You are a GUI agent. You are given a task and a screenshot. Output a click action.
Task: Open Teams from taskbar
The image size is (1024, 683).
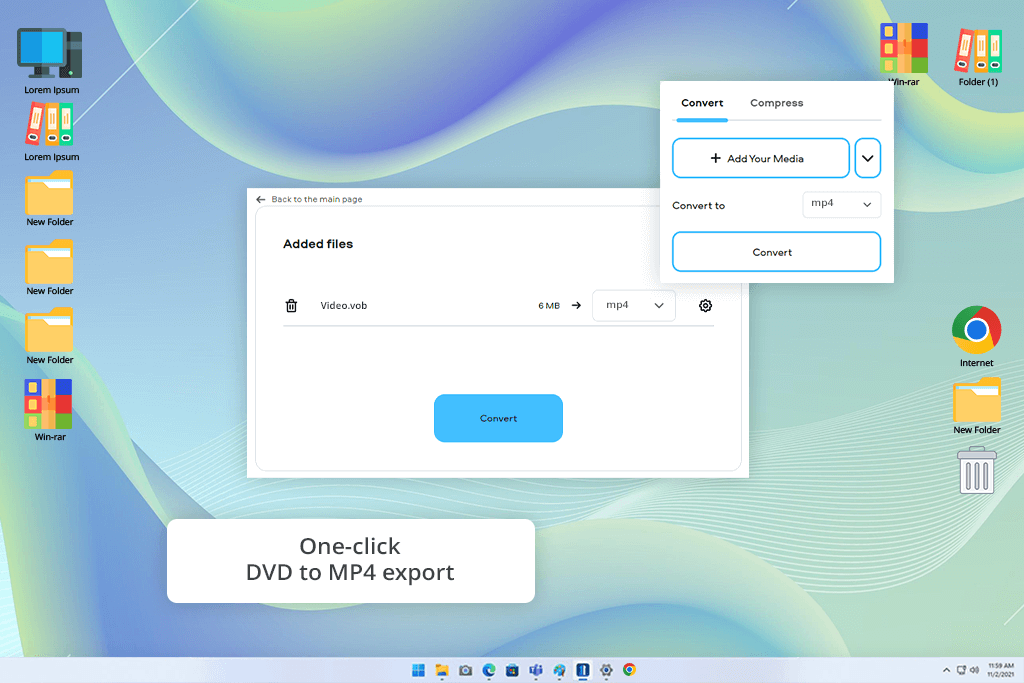(536, 670)
